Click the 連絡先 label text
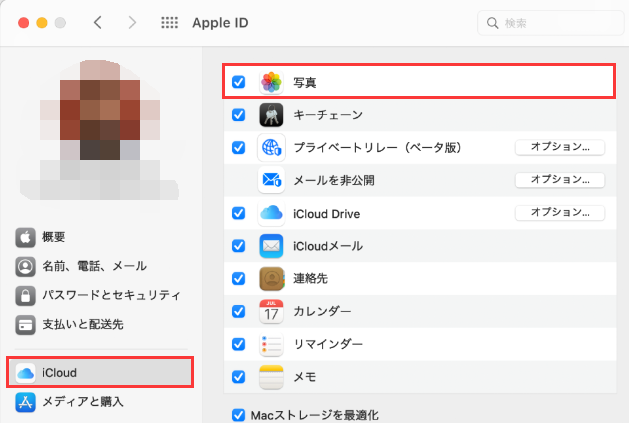The height and width of the screenshot is (423, 629). (x=310, y=279)
